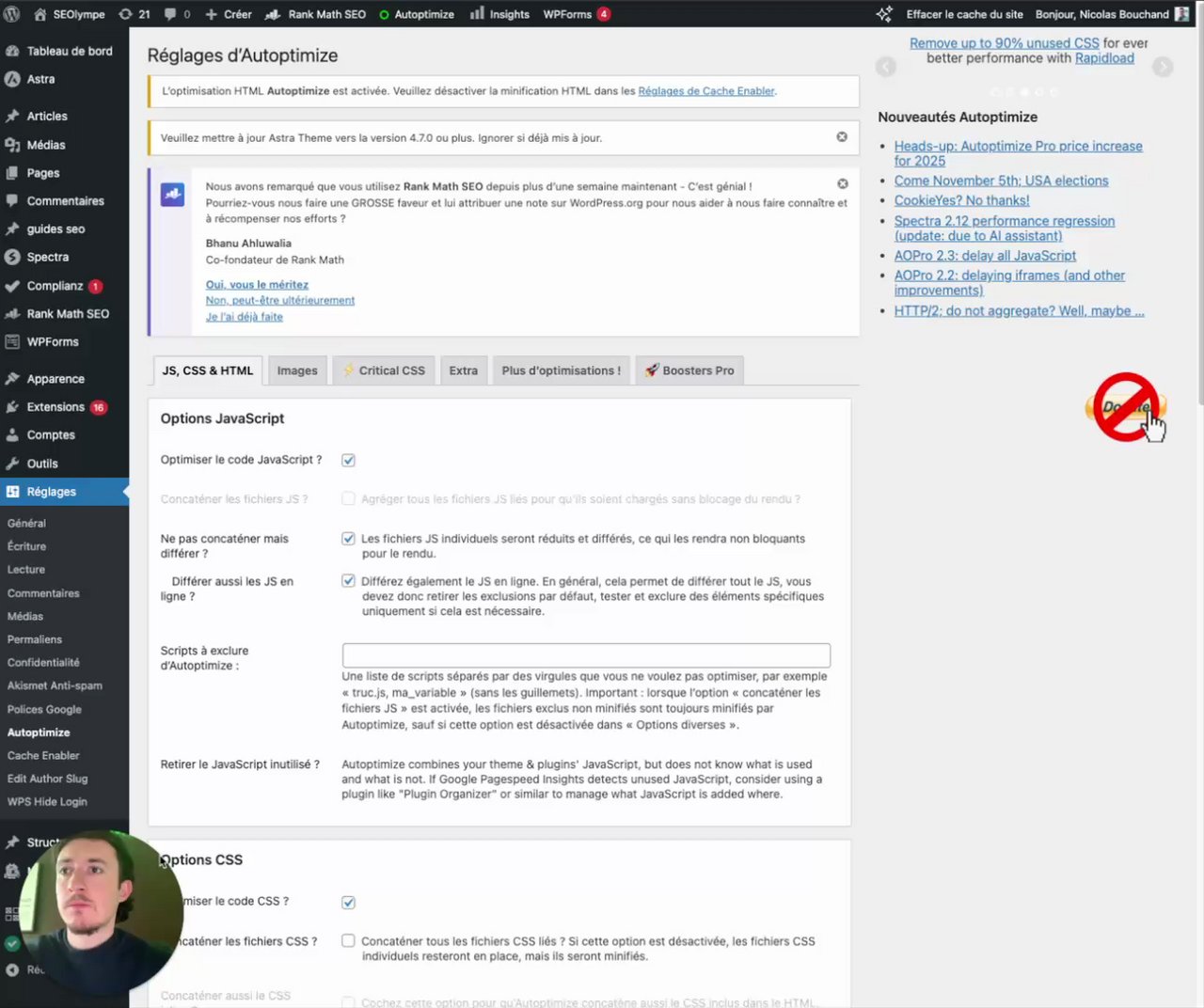Screen dimensions: 1204x1008
Task: Toggle Différer aussi les JS en ligne
Action: 348,581
